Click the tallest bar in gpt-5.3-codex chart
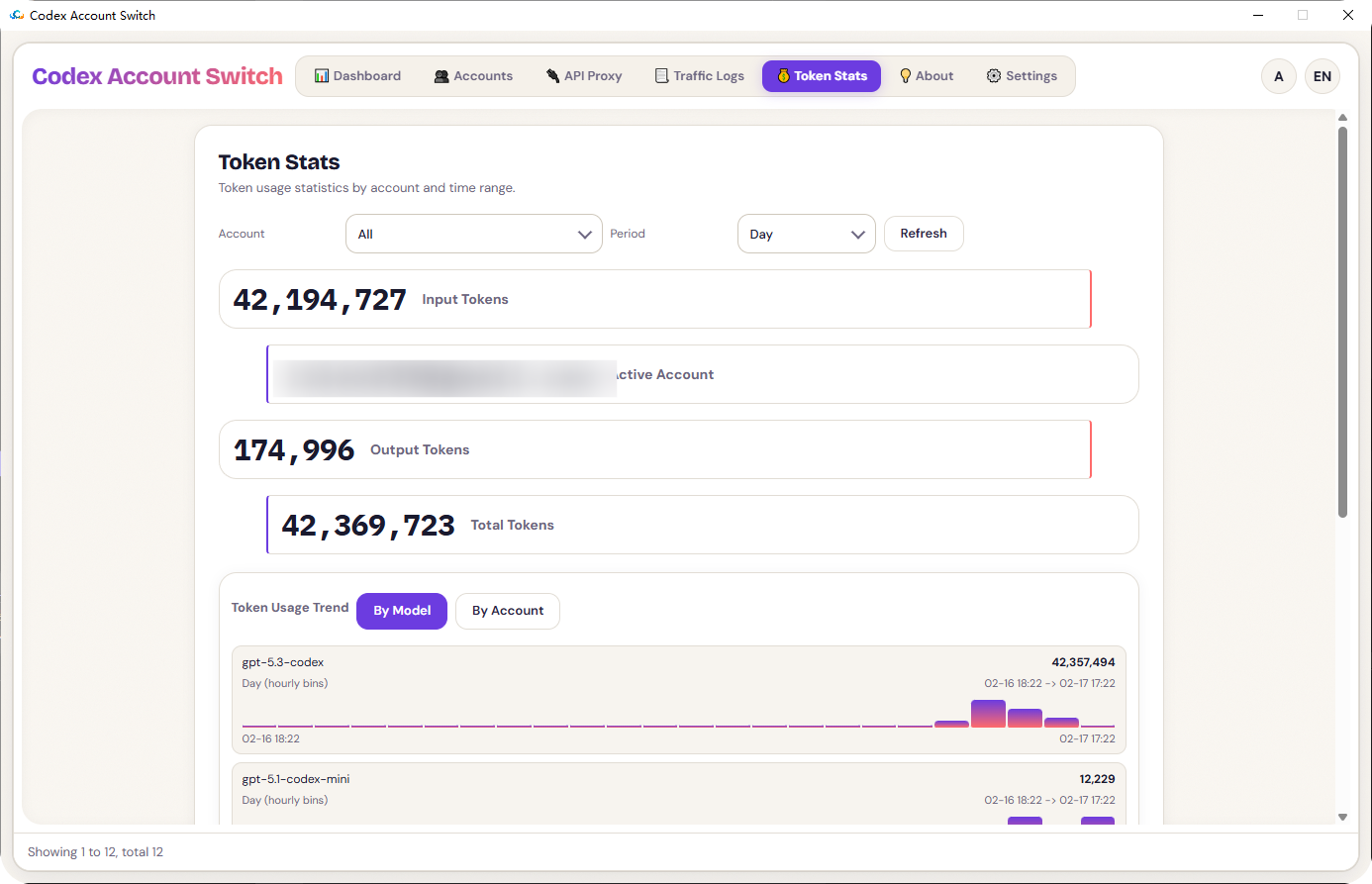The height and width of the screenshot is (884, 1372). [x=988, y=715]
